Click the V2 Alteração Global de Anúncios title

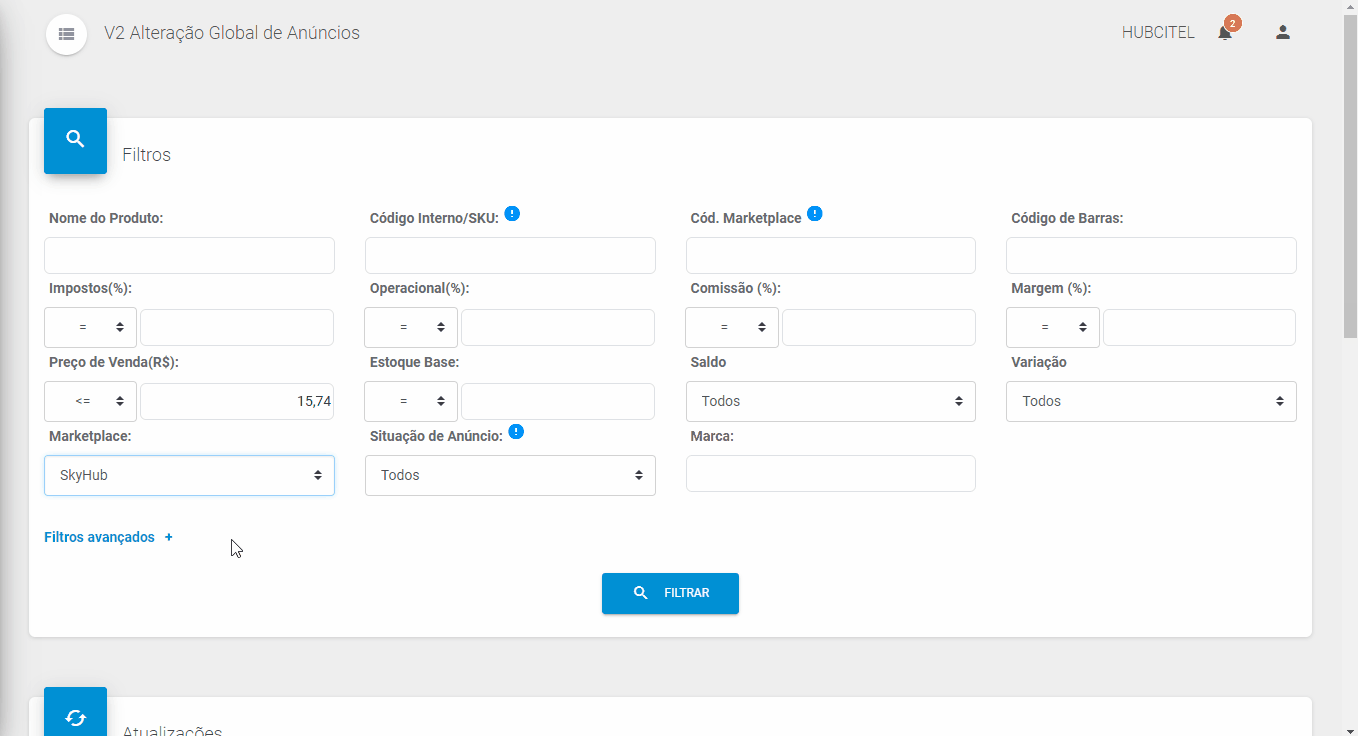click(x=232, y=33)
